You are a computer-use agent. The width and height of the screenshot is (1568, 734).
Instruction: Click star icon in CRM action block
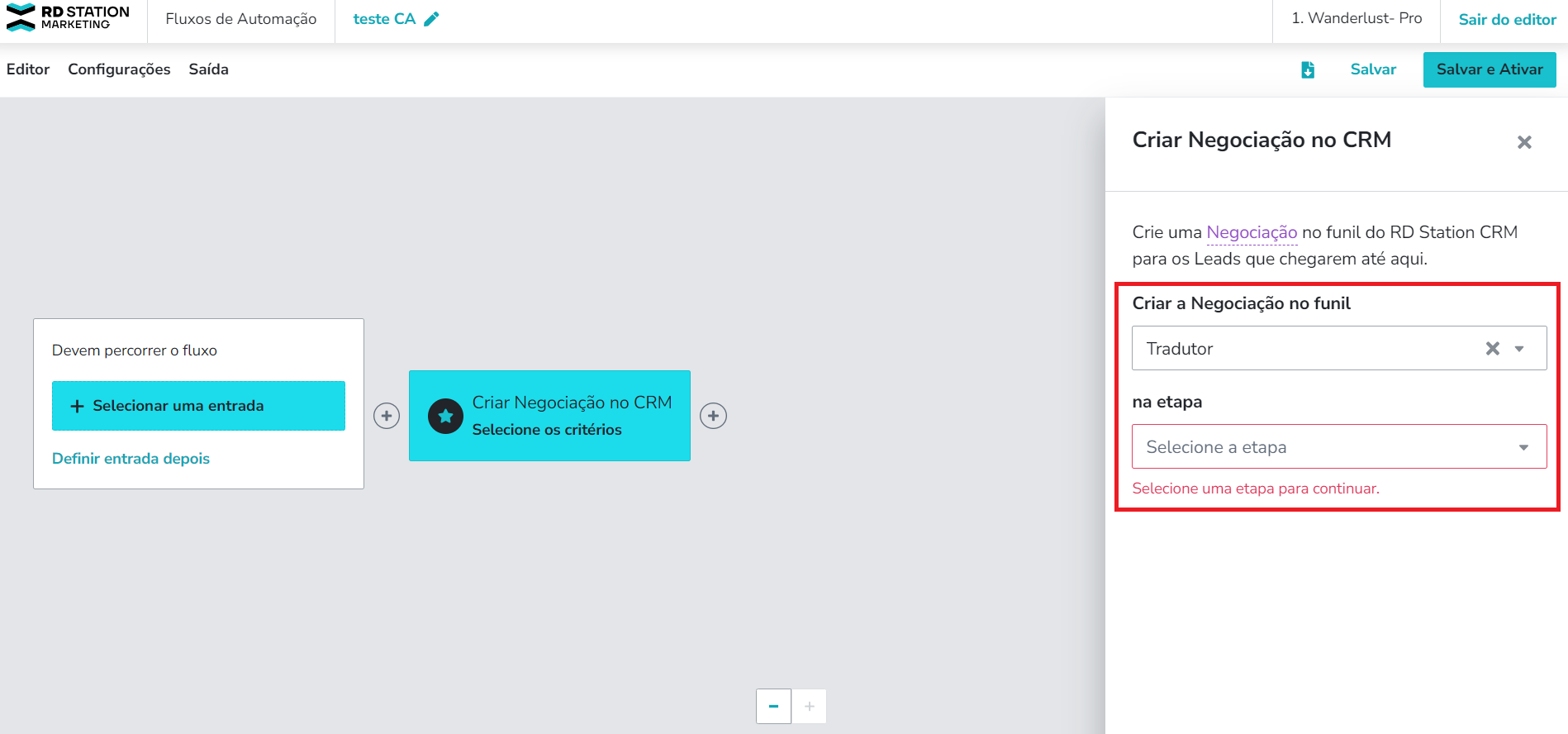445,416
